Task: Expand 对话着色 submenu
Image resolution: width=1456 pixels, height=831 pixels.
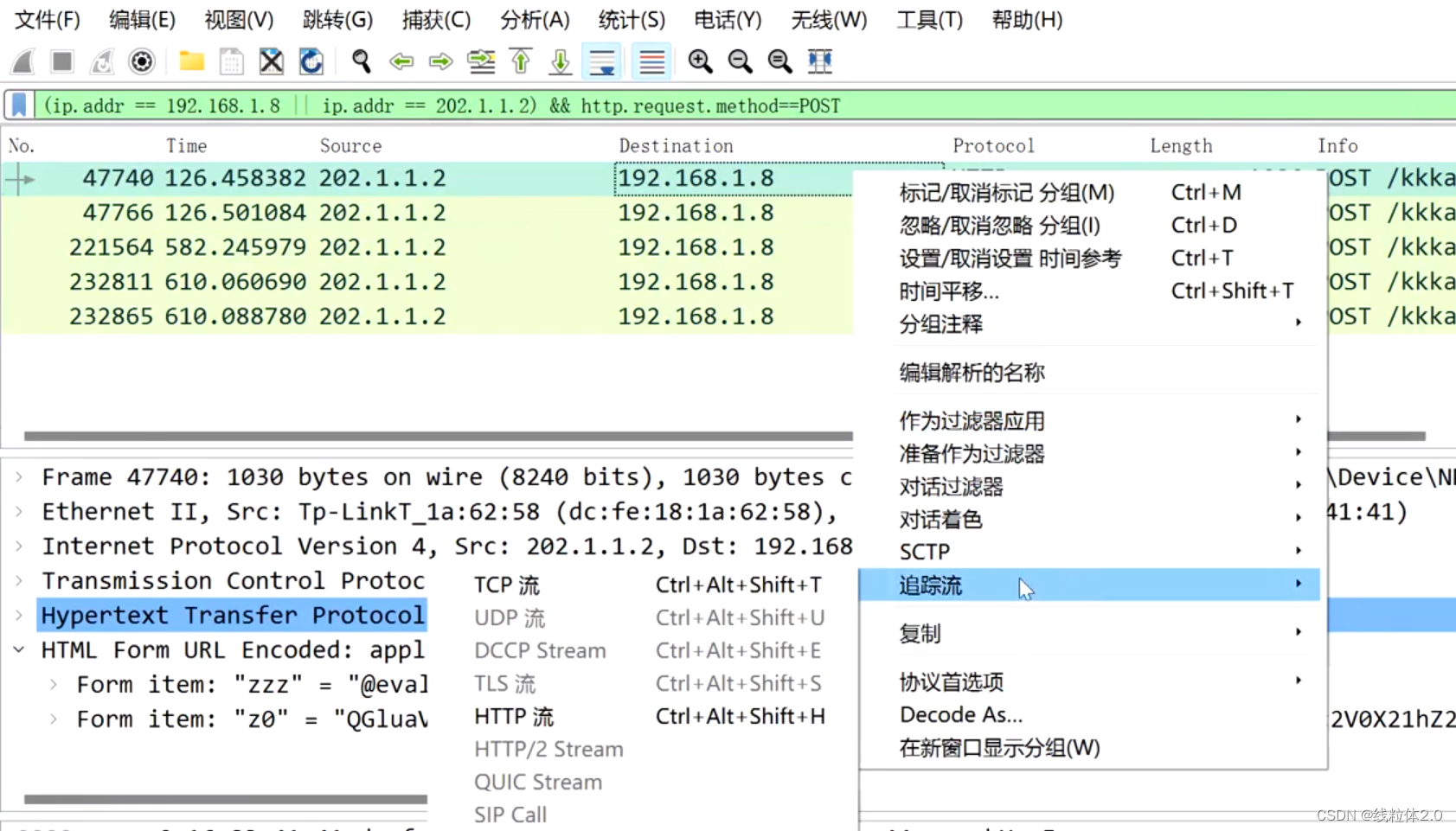Action: (x=1090, y=520)
